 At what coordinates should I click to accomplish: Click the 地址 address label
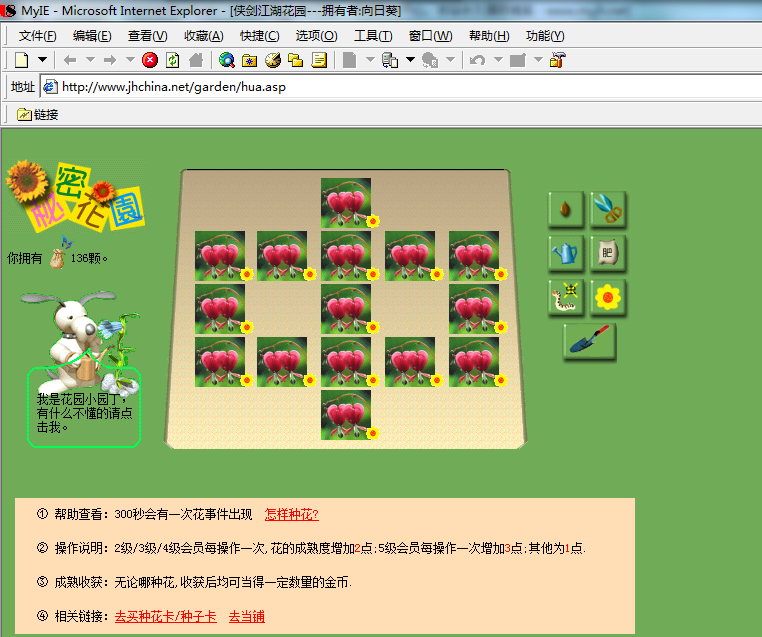23,87
